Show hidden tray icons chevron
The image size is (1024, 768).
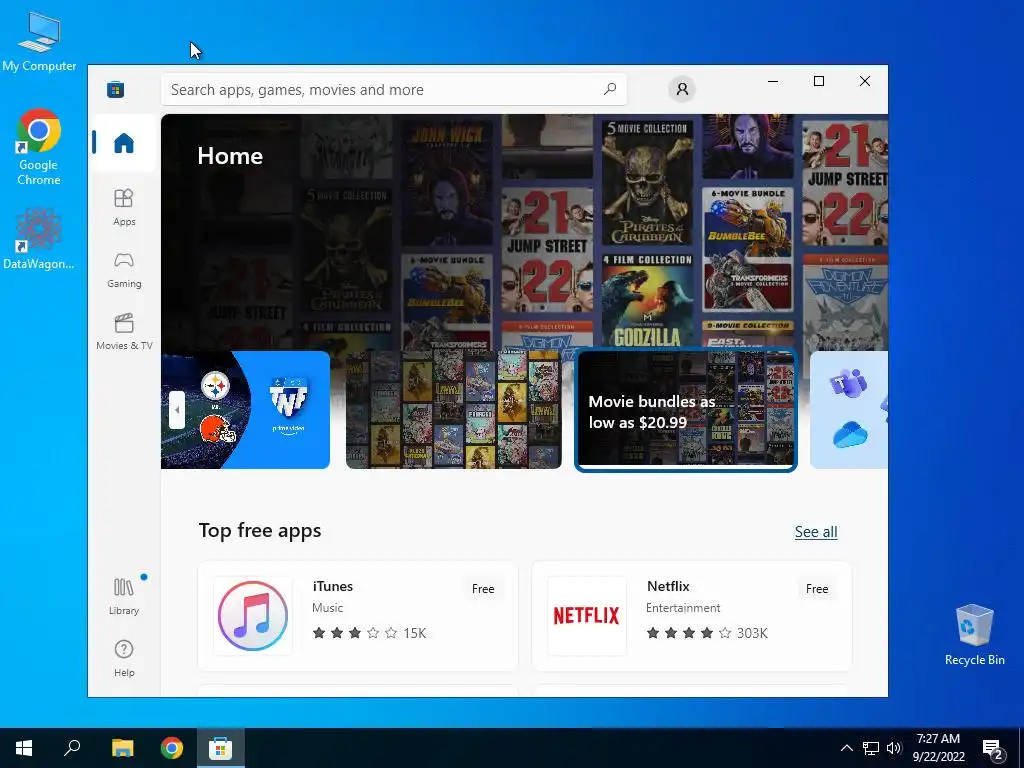846,748
